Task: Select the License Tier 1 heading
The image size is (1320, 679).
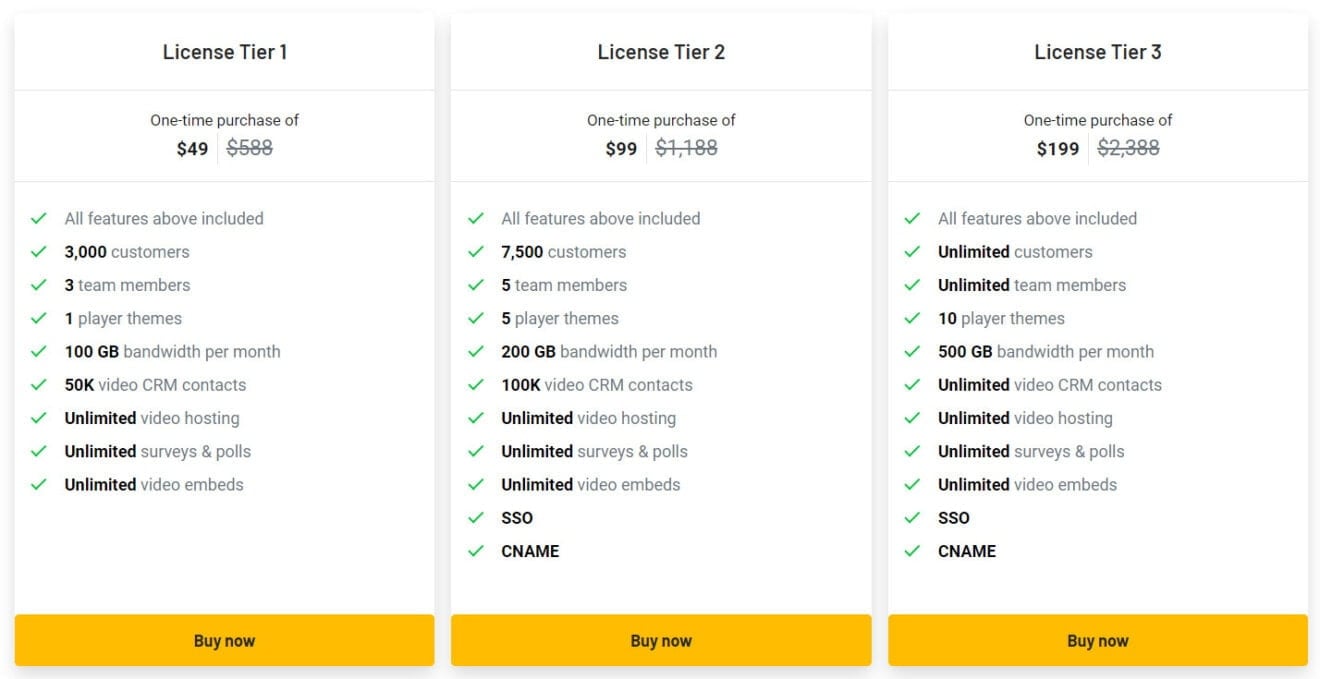Action: point(225,52)
